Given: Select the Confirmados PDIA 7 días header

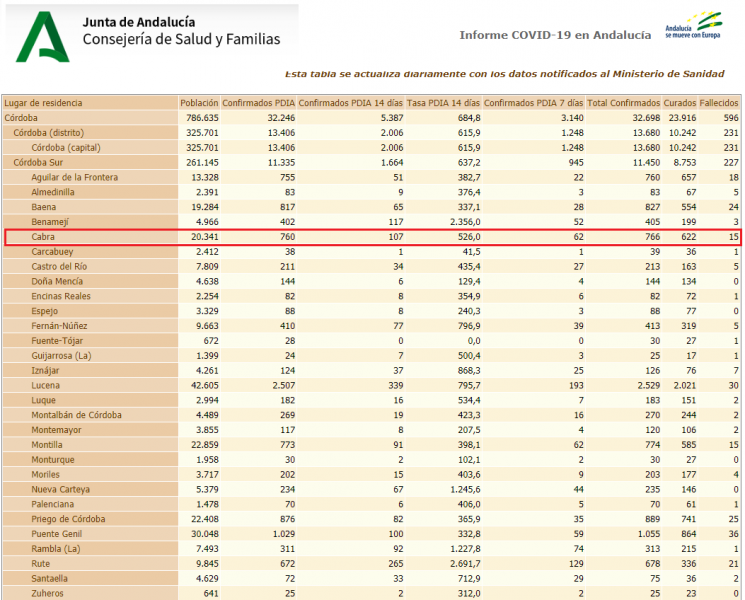Looking at the screenshot, I should click(534, 103).
